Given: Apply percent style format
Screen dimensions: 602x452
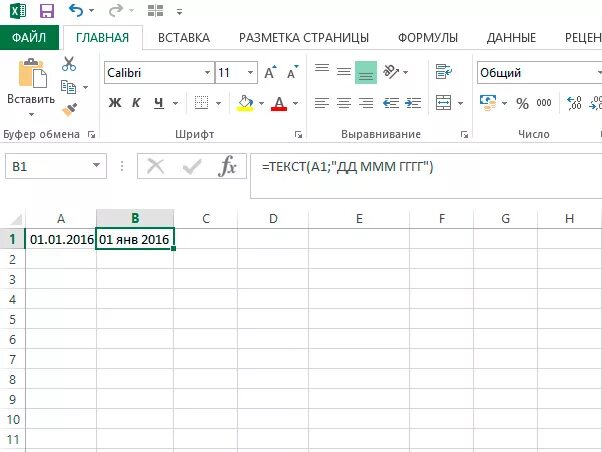Looking at the screenshot, I should click(x=522, y=103).
